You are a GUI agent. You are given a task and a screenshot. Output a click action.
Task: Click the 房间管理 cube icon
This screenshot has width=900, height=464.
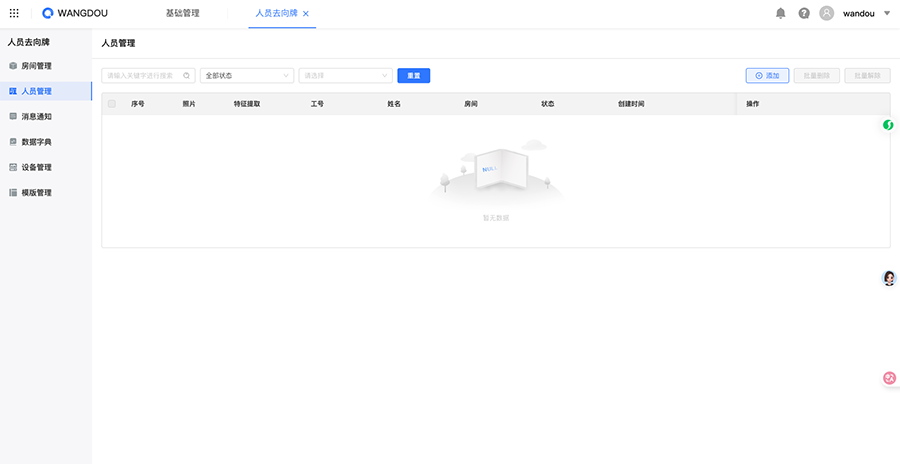[13, 66]
